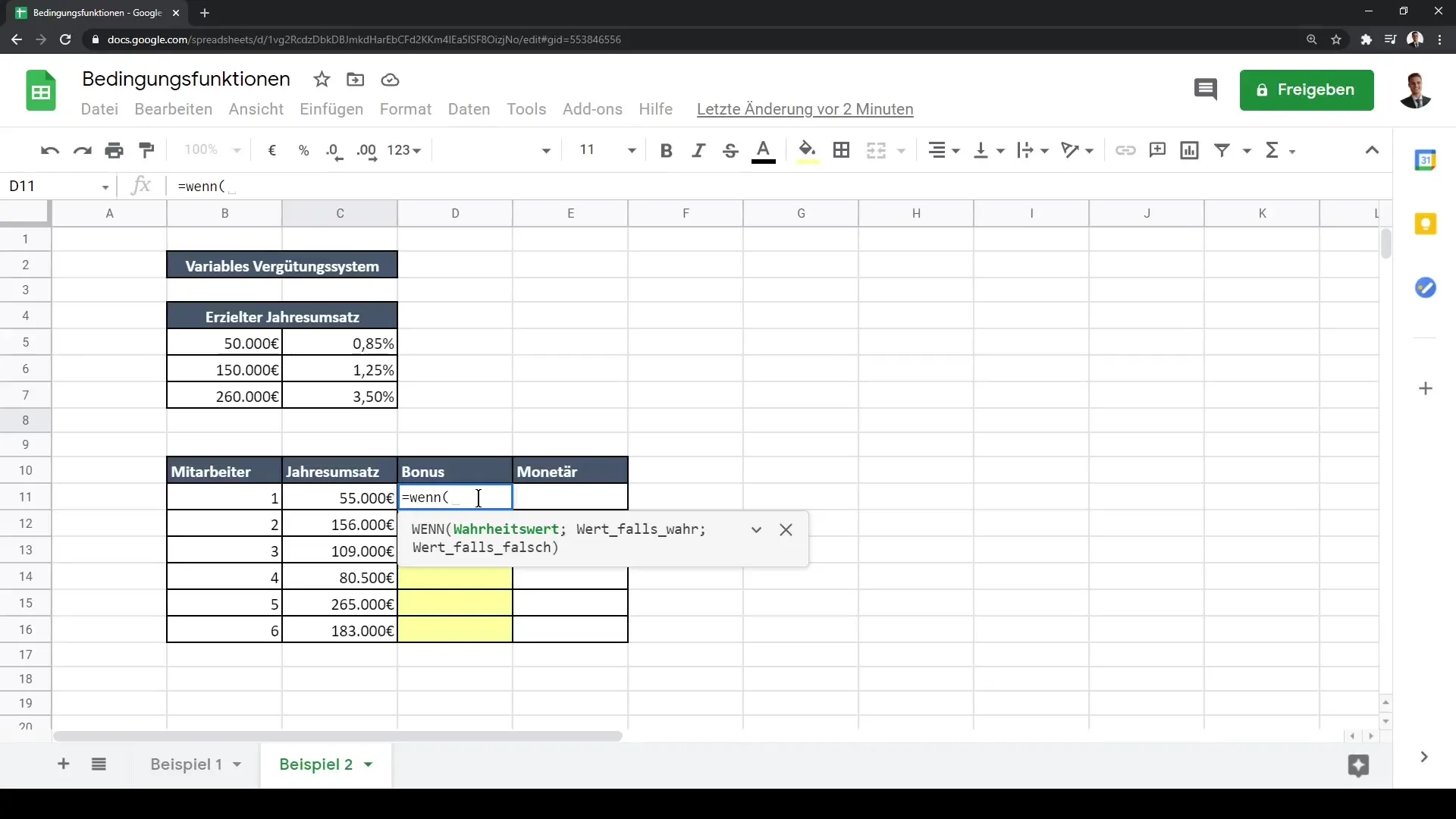
Task: Click the percentage format icon
Action: [303, 150]
